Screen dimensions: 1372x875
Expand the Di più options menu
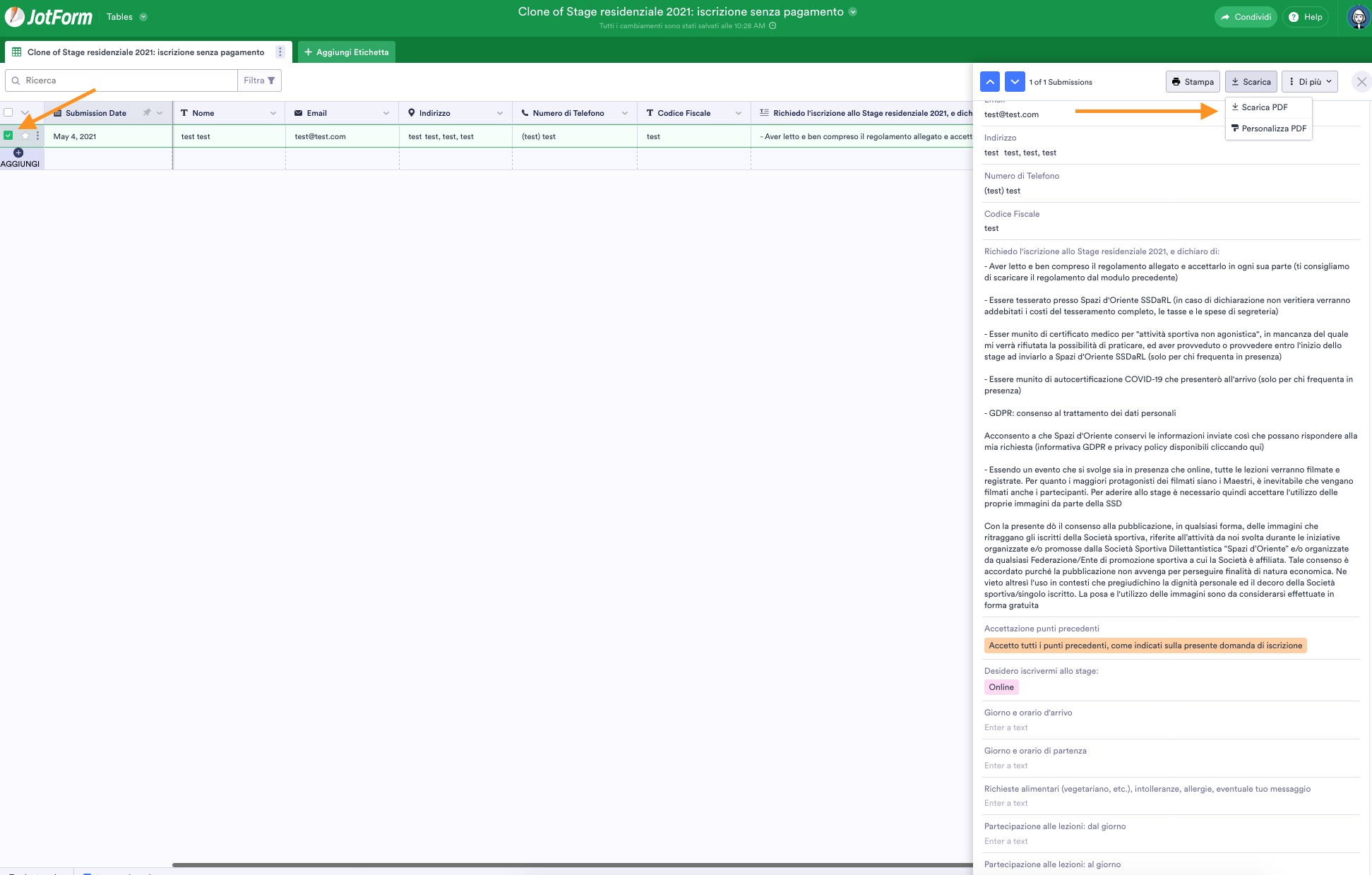(x=1310, y=81)
